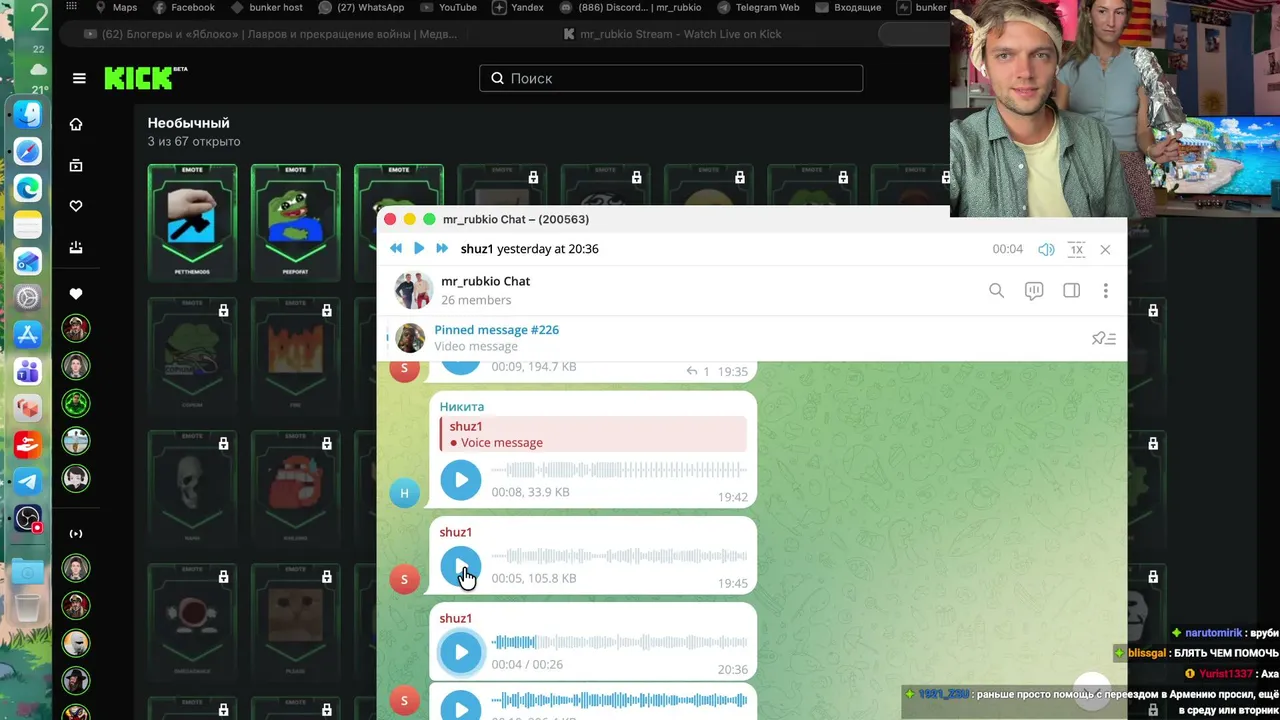Open Telegram from the dock
This screenshot has width=1280, height=720.
coord(28,481)
